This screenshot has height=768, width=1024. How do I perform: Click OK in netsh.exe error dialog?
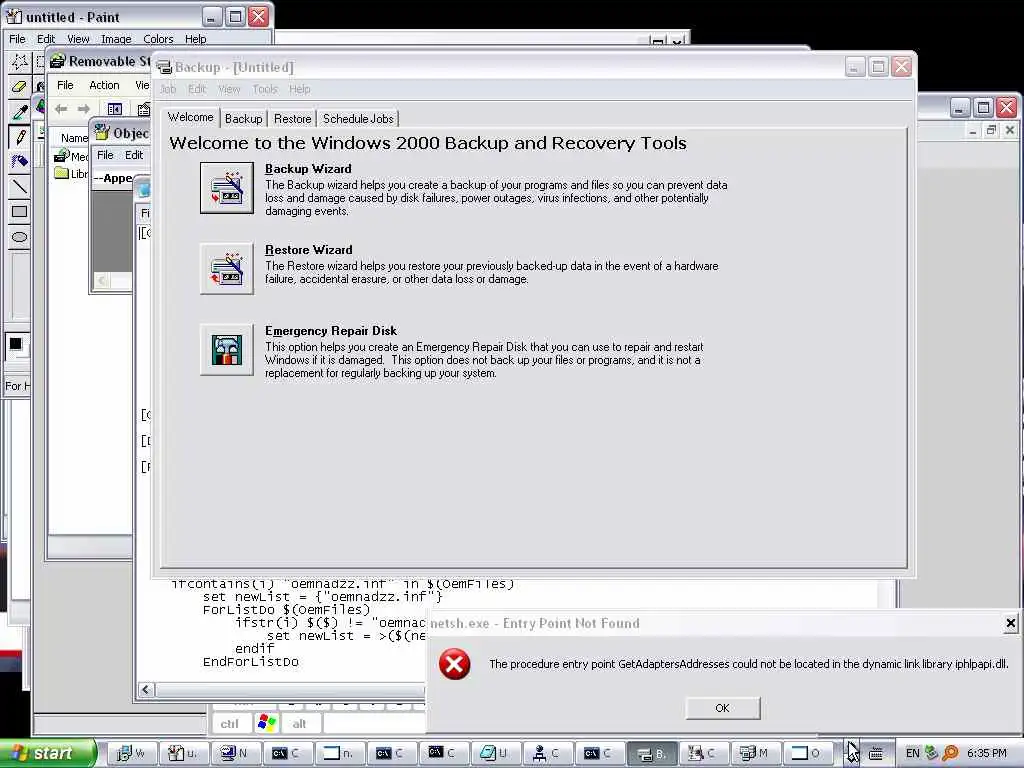click(722, 708)
